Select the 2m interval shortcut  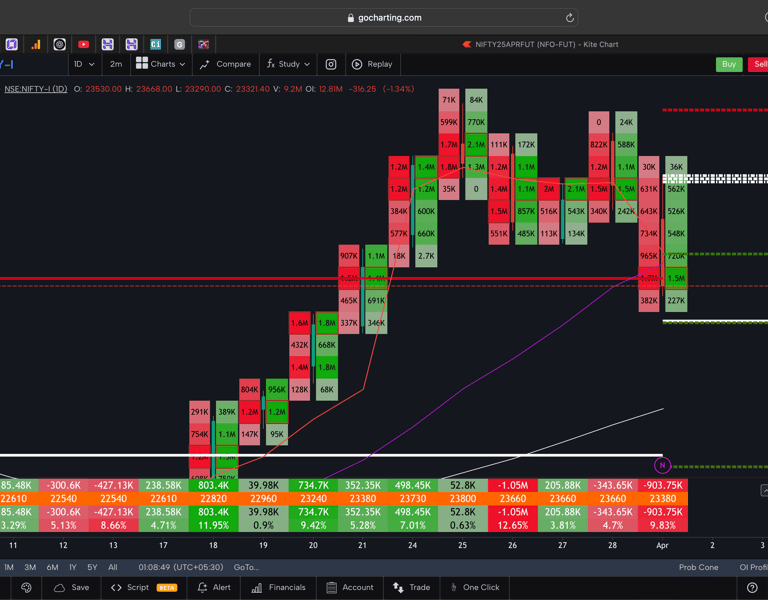coord(116,64)
